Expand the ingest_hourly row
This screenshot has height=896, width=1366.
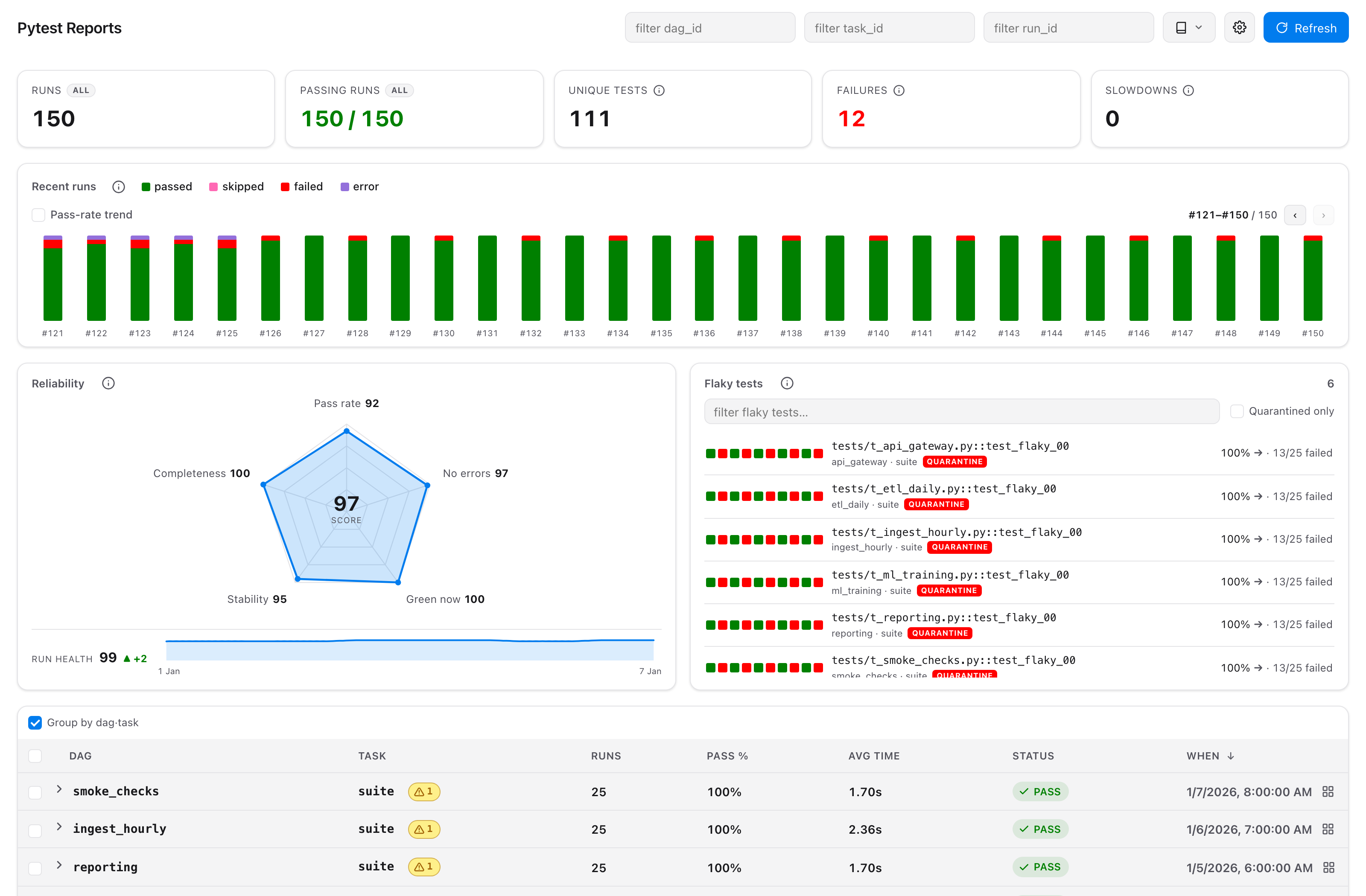(x=58, y=827)
